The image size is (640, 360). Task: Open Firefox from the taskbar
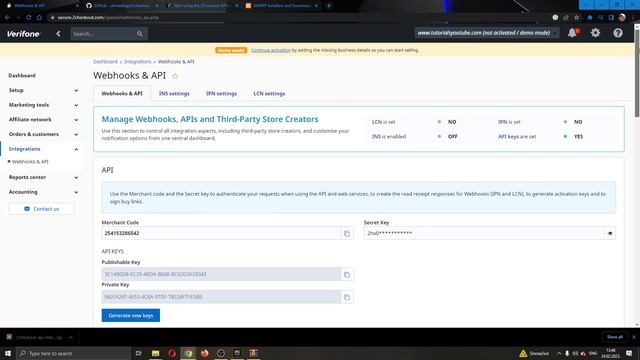pos(204,353)
